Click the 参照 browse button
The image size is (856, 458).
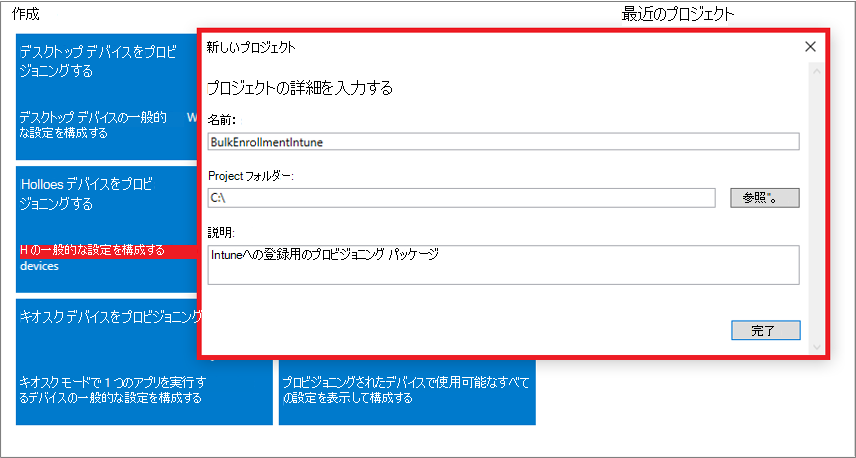pyautogui.click(x=765, y=198)
